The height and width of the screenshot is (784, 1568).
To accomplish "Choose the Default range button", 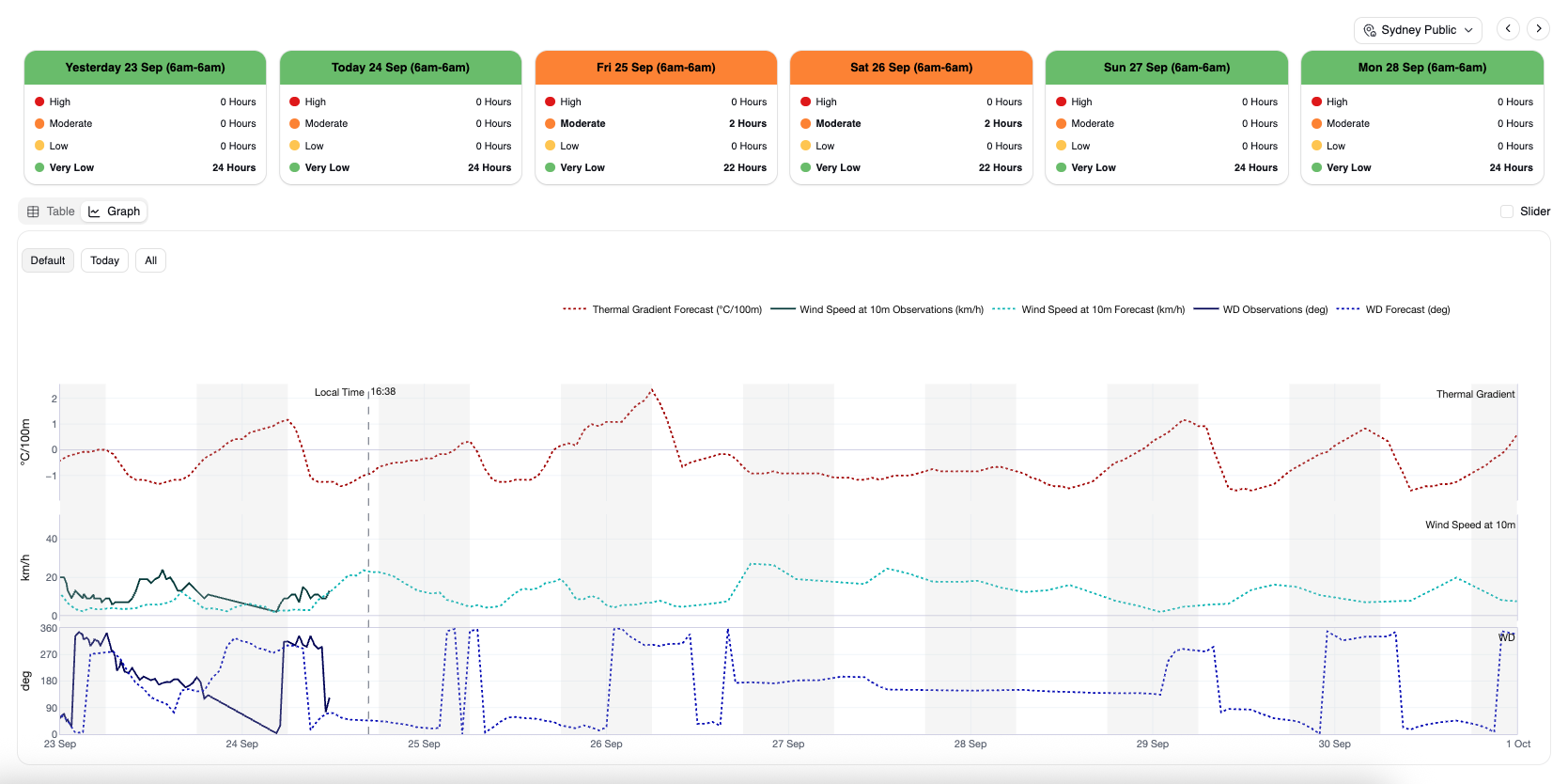I will [x=48, y=260].
